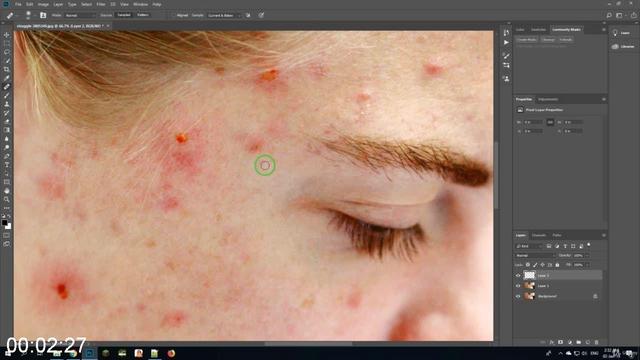Screen dimensions: 640x360
Task: Select the Eyedropper tool
Action: [7, 78]
